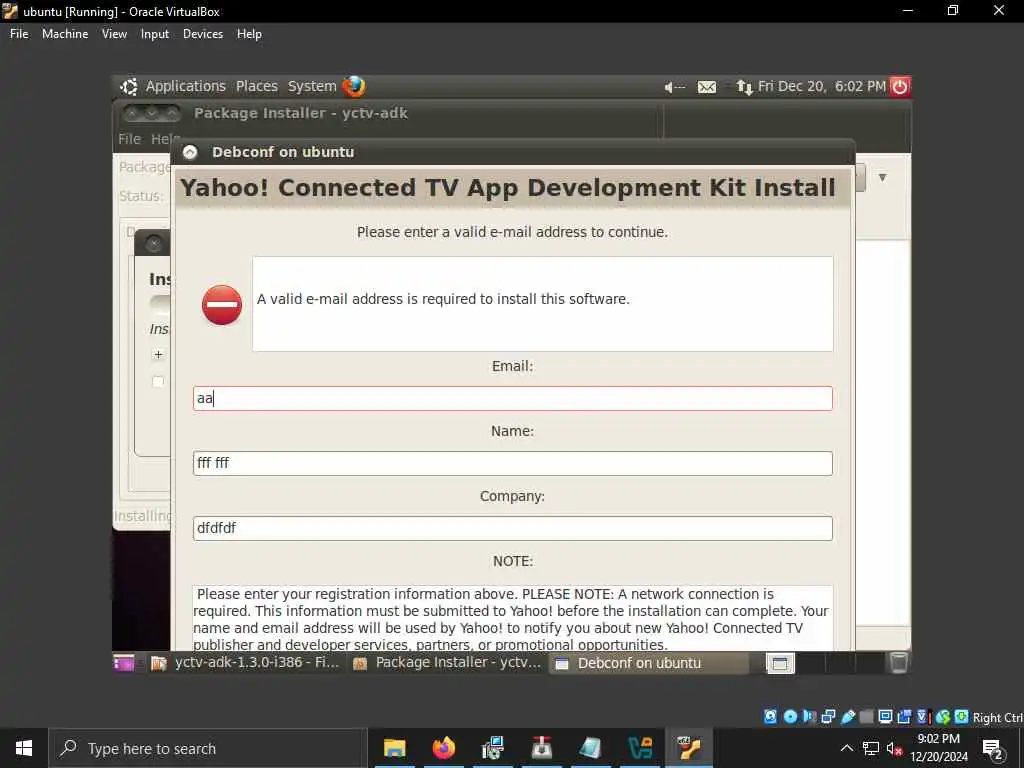Launch Firefox from the Ubuntu top panel

coord(354,86)
